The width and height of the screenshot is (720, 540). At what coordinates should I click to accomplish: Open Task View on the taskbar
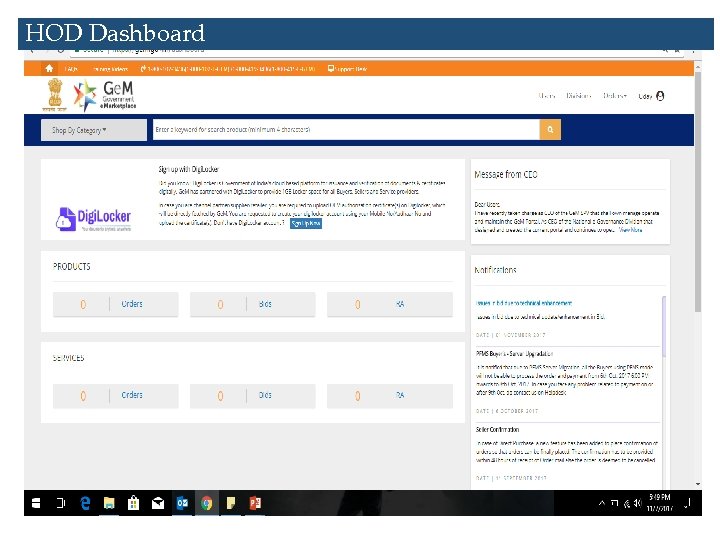(x=61, y=503)
